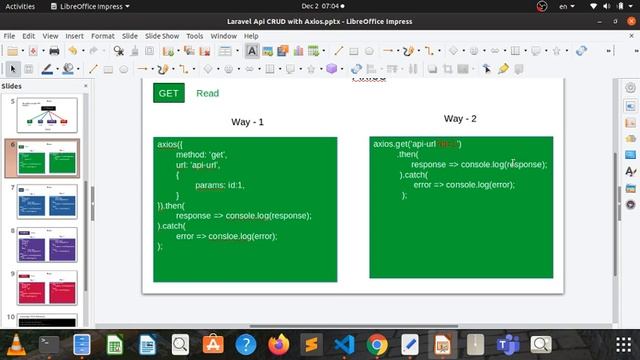Viewport: 640px width, 360px height.
Task: Close the Slides panel
Action: 86,86
